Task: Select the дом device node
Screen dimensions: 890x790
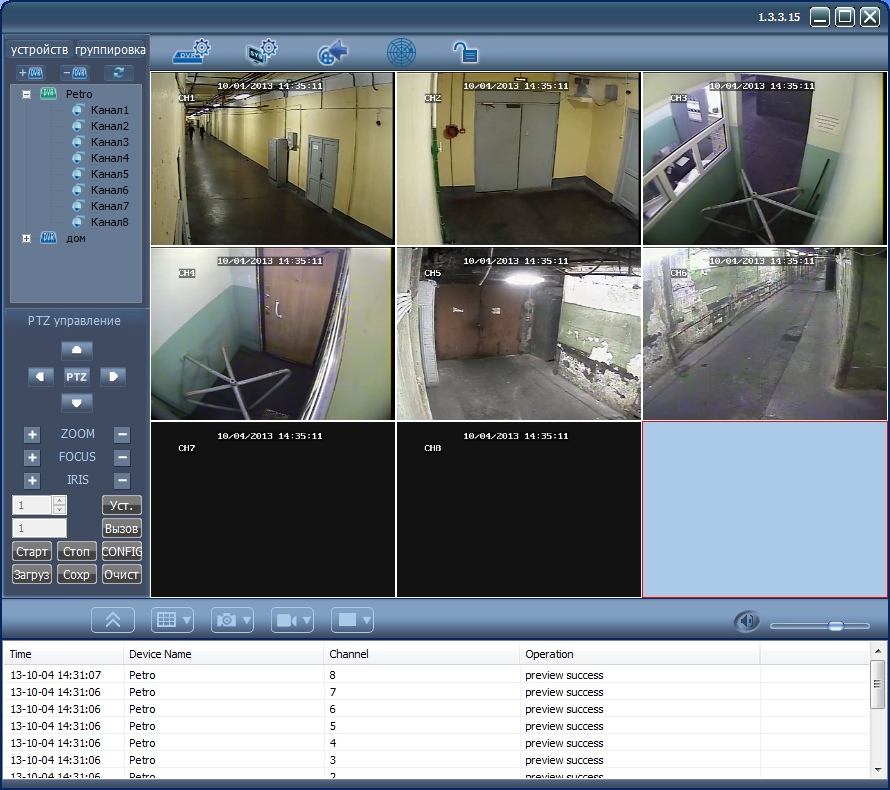Action: pyautogui.click(x=75, y=238)
